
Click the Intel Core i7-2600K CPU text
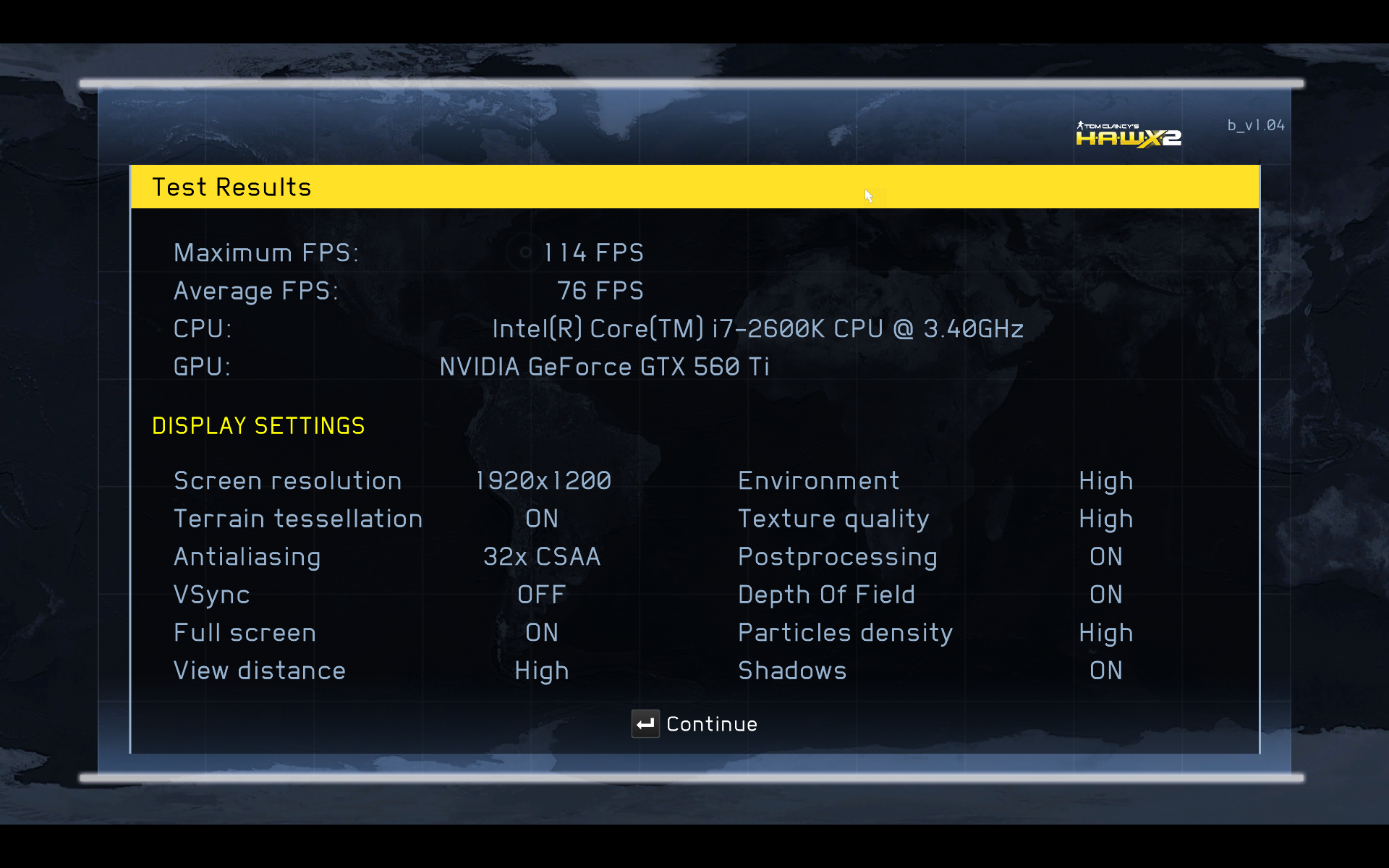coord(757,329)
